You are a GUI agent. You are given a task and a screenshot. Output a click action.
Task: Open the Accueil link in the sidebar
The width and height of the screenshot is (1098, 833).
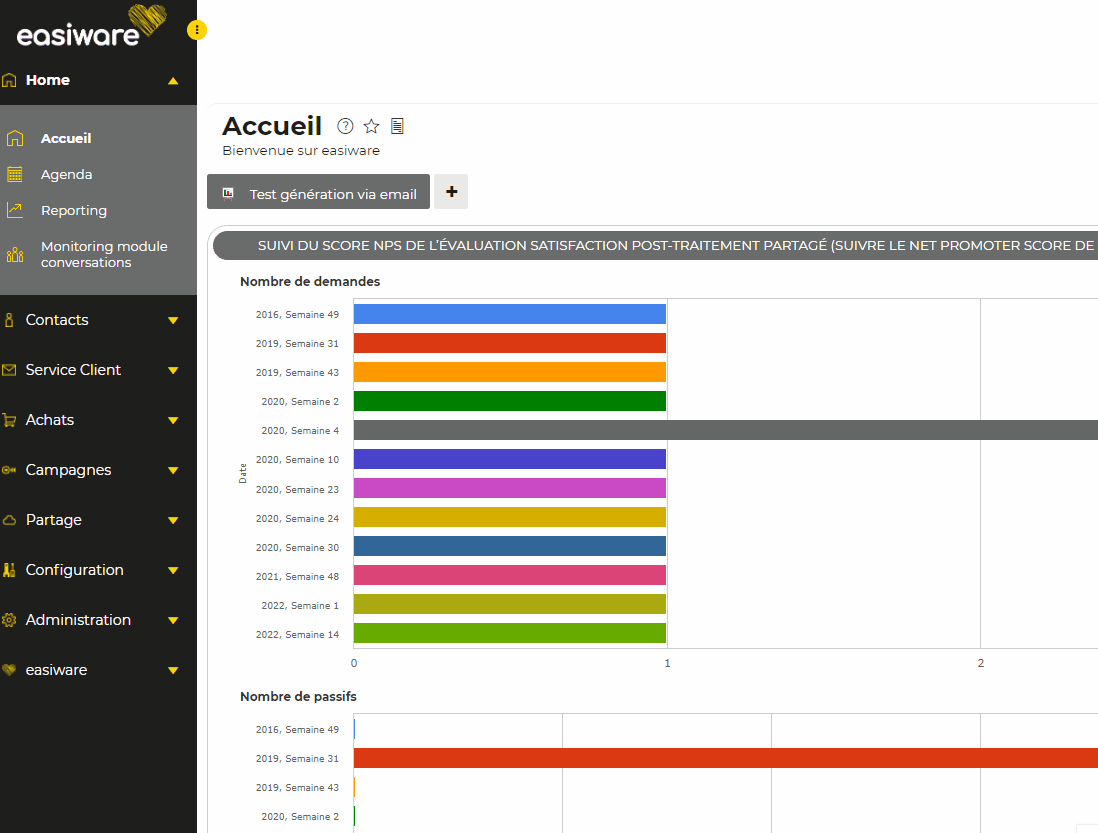[66, 139]
